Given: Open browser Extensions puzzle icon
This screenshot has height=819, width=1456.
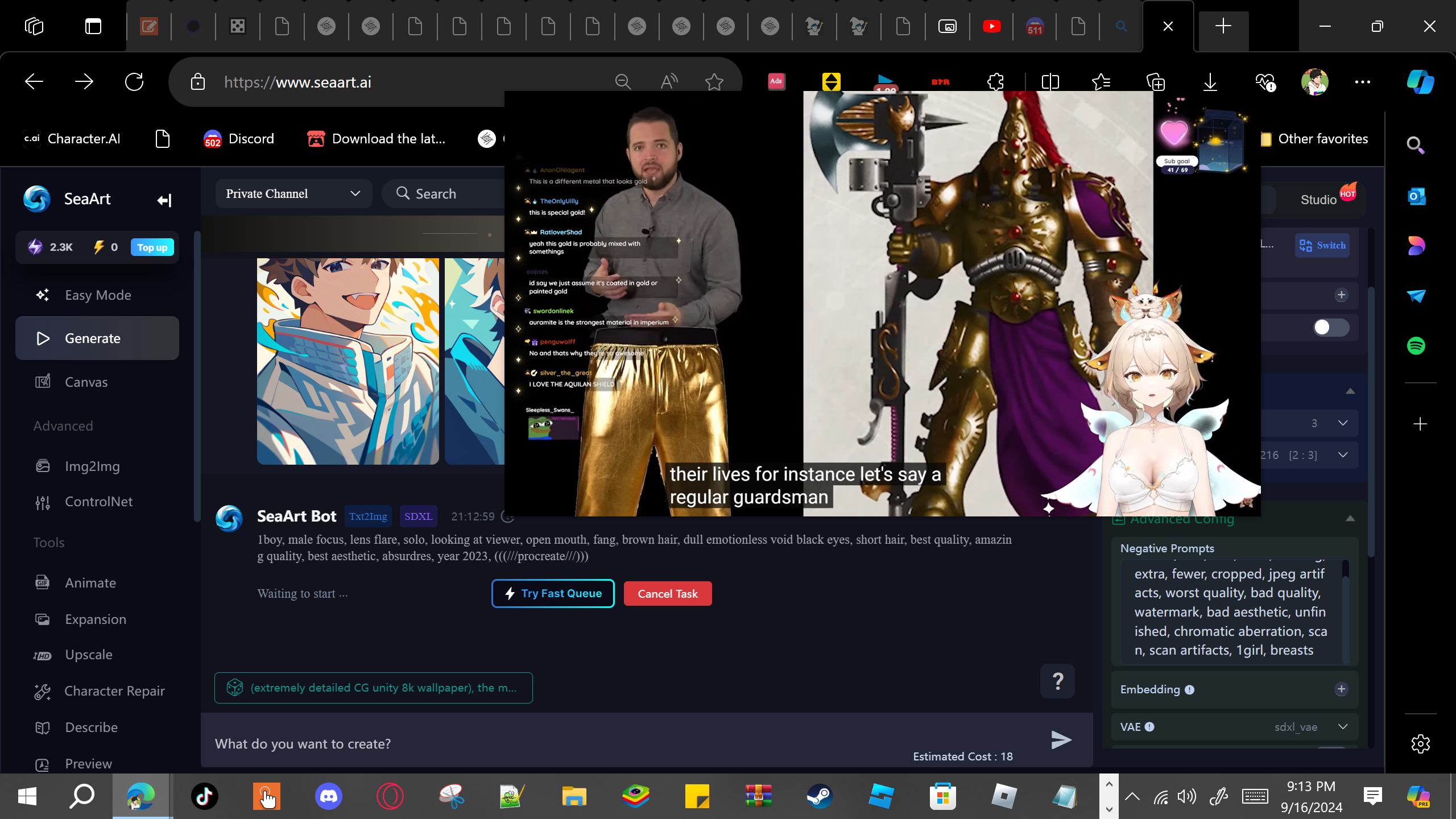Looking at the screenshot, I should 995,82.
